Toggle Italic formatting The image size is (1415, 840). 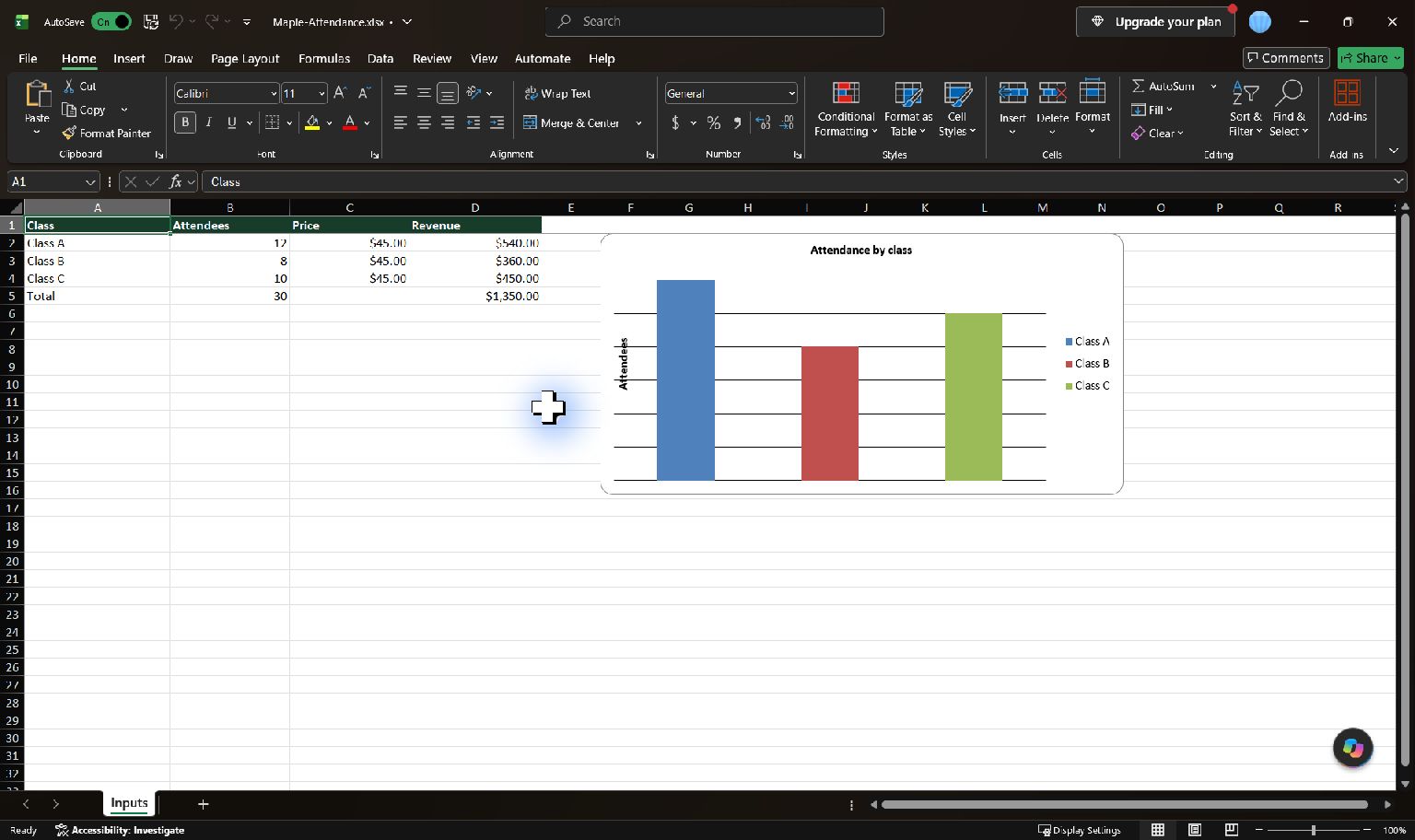209,122
